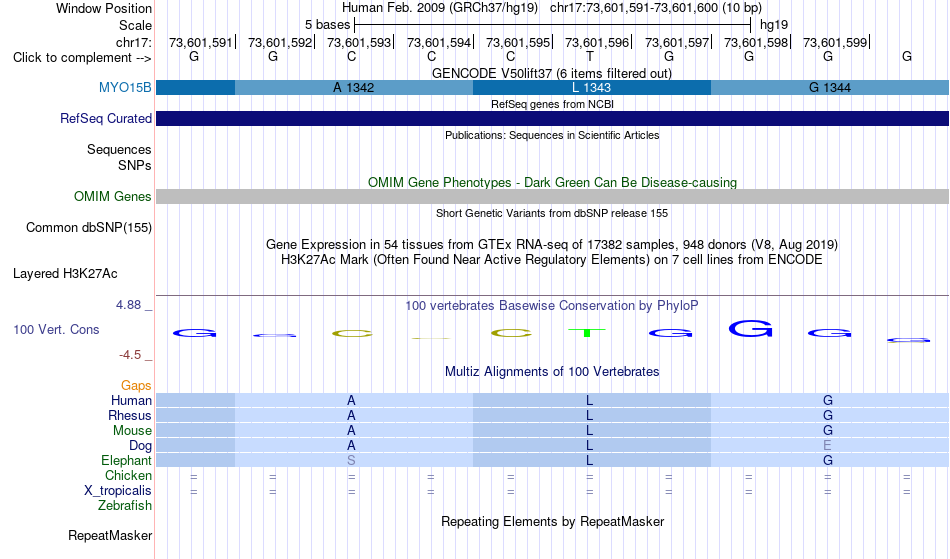Viewport: 950px width, 559px height.
Task: Click the Human species label
Action: pyautogui.click(x=131, y=400)
